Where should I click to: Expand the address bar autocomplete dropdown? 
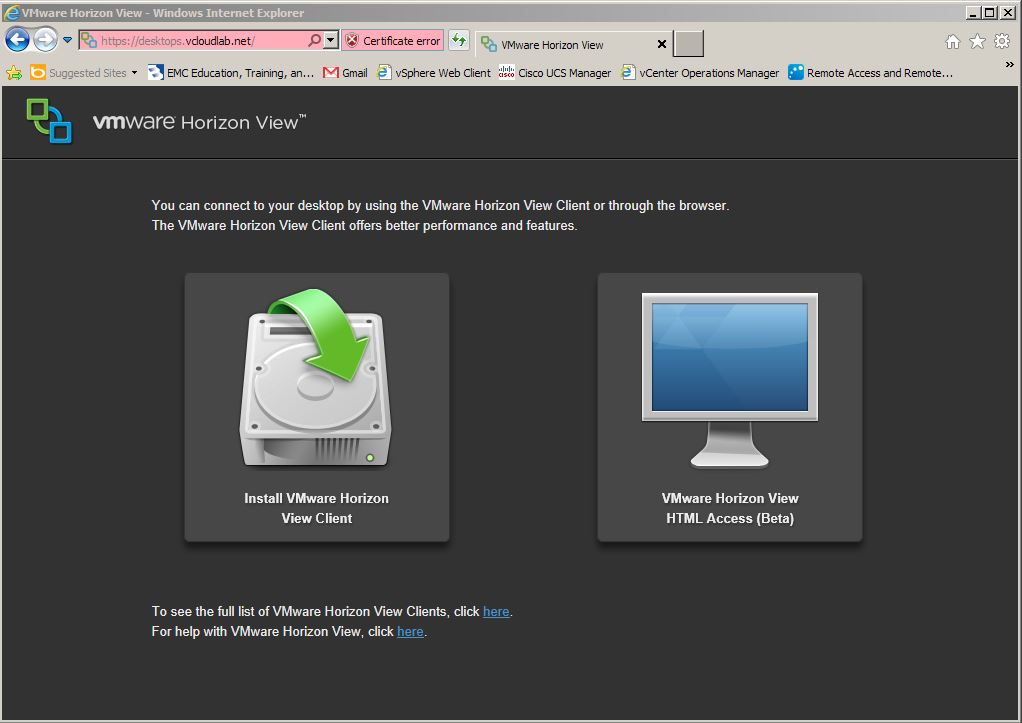pyautogui.click(x=331, y=40)
